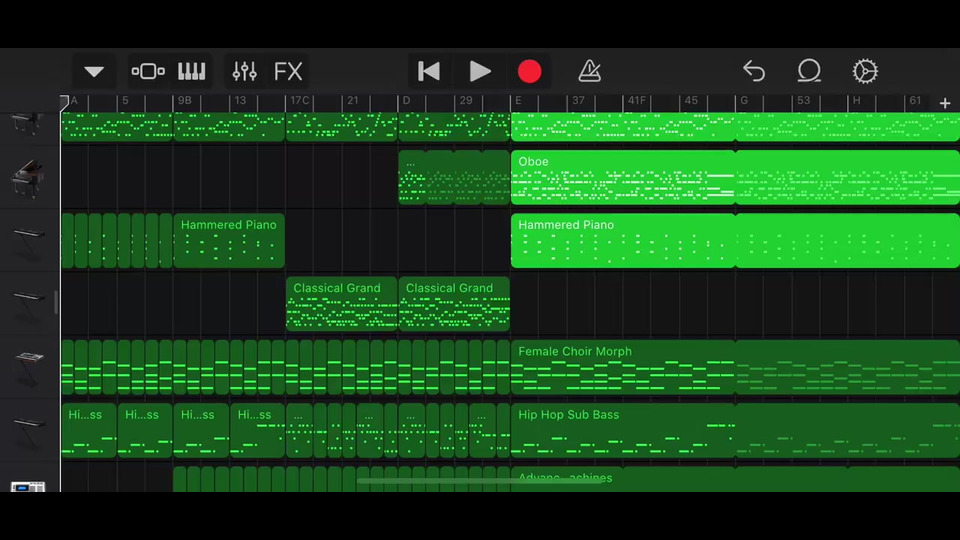Click bar 61 on the ruler
The image size is (960, 540).
(x=915, y=100)
